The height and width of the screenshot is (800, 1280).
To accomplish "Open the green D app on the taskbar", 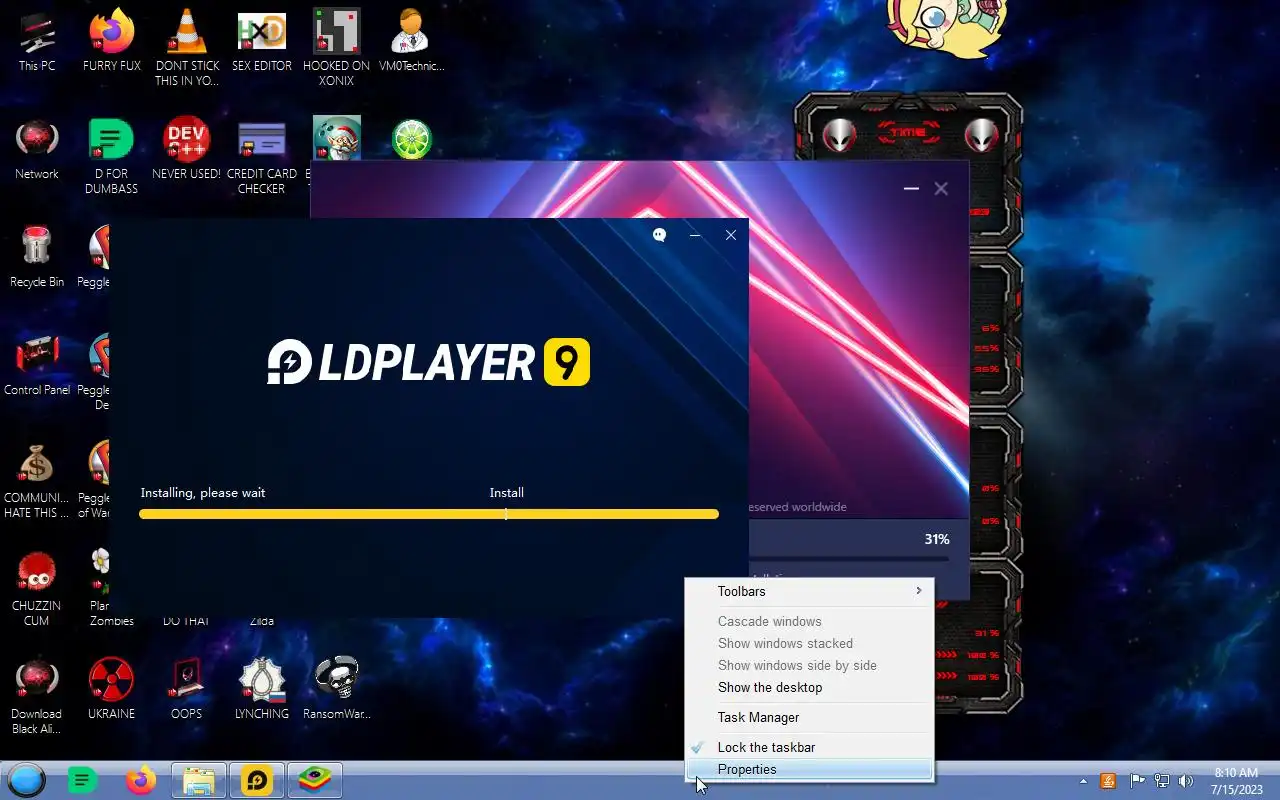I will [83, 780].
